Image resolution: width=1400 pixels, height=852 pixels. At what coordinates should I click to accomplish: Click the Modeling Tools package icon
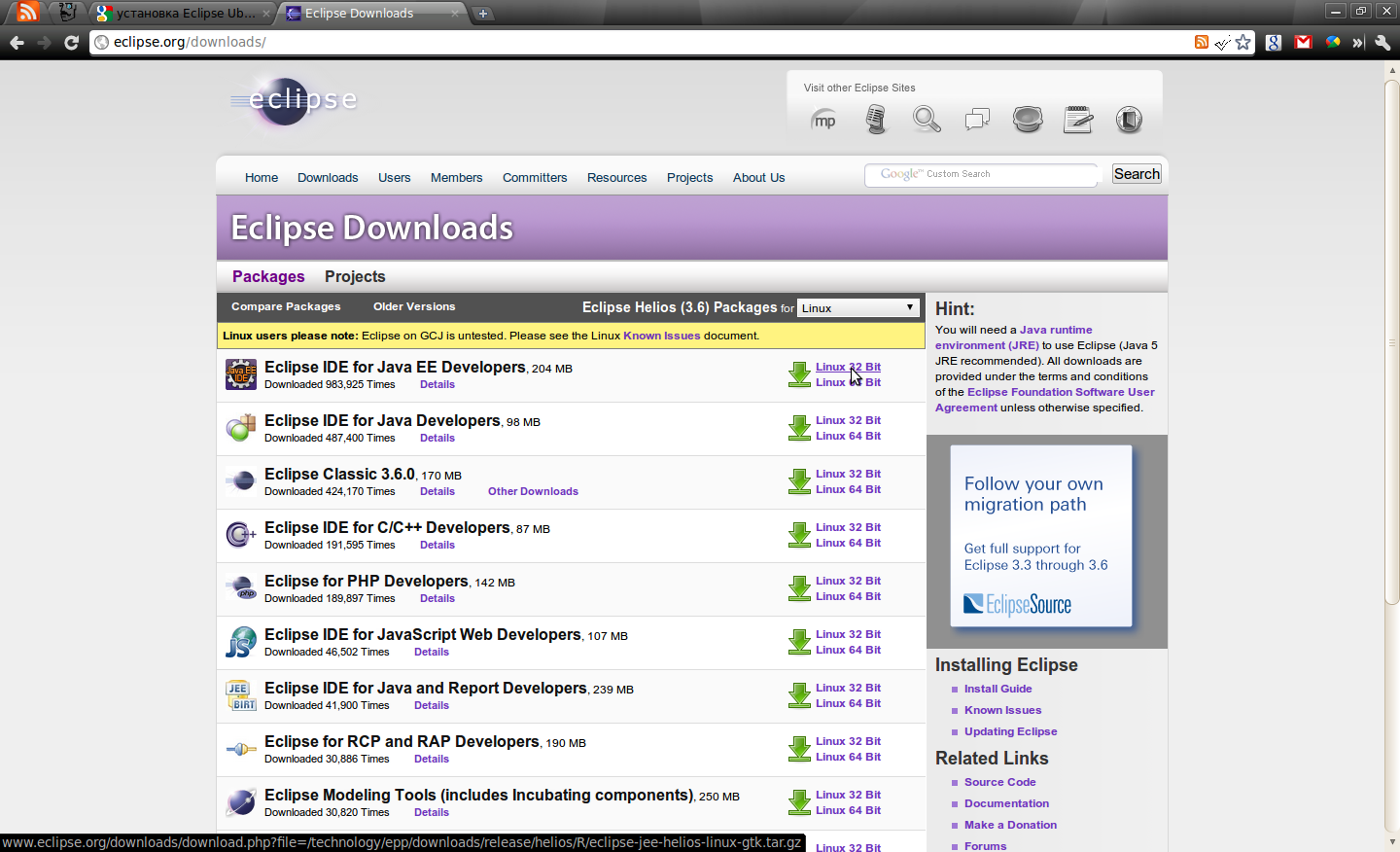[x=241, y=802]
